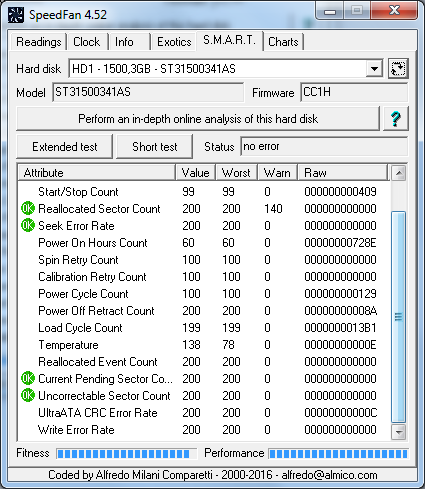
Task: Sort by the Attribute column header
Action: (x=97, y=173)
